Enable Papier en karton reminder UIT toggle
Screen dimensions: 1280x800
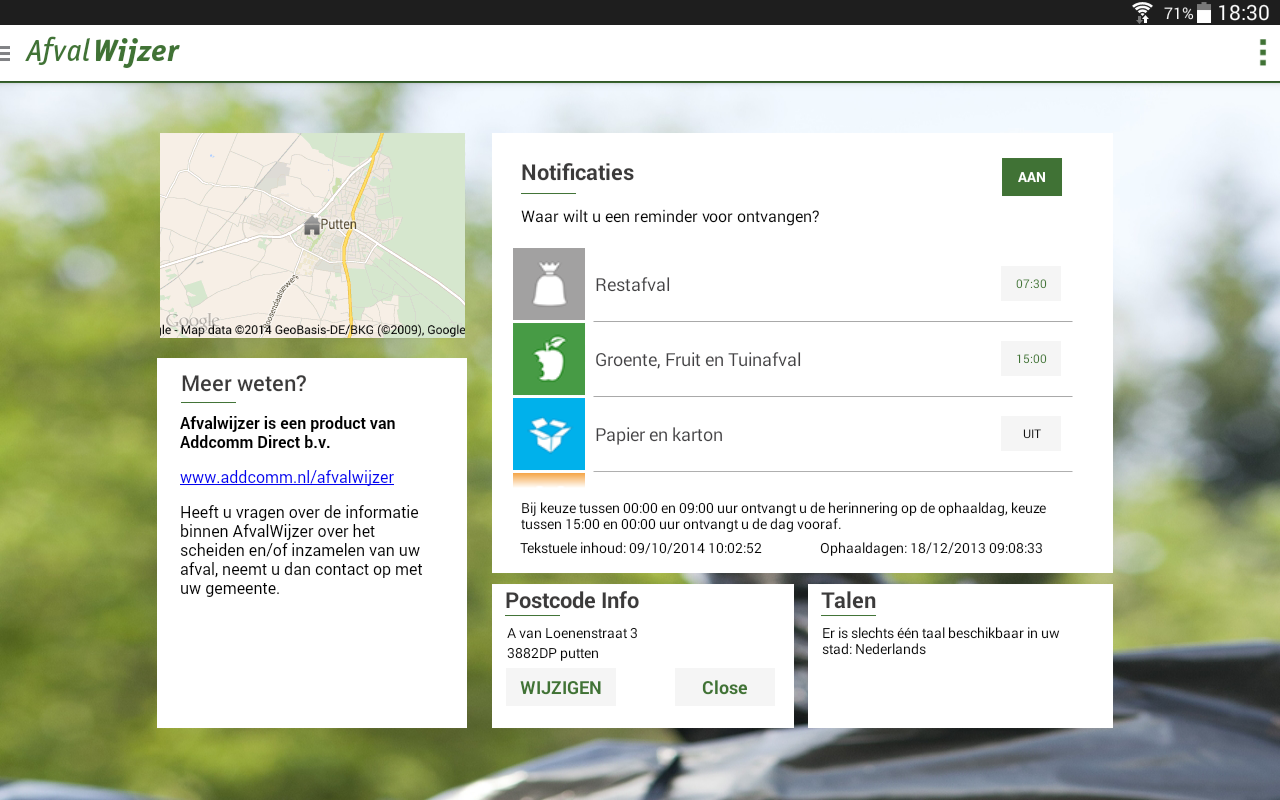[1031, 434]
